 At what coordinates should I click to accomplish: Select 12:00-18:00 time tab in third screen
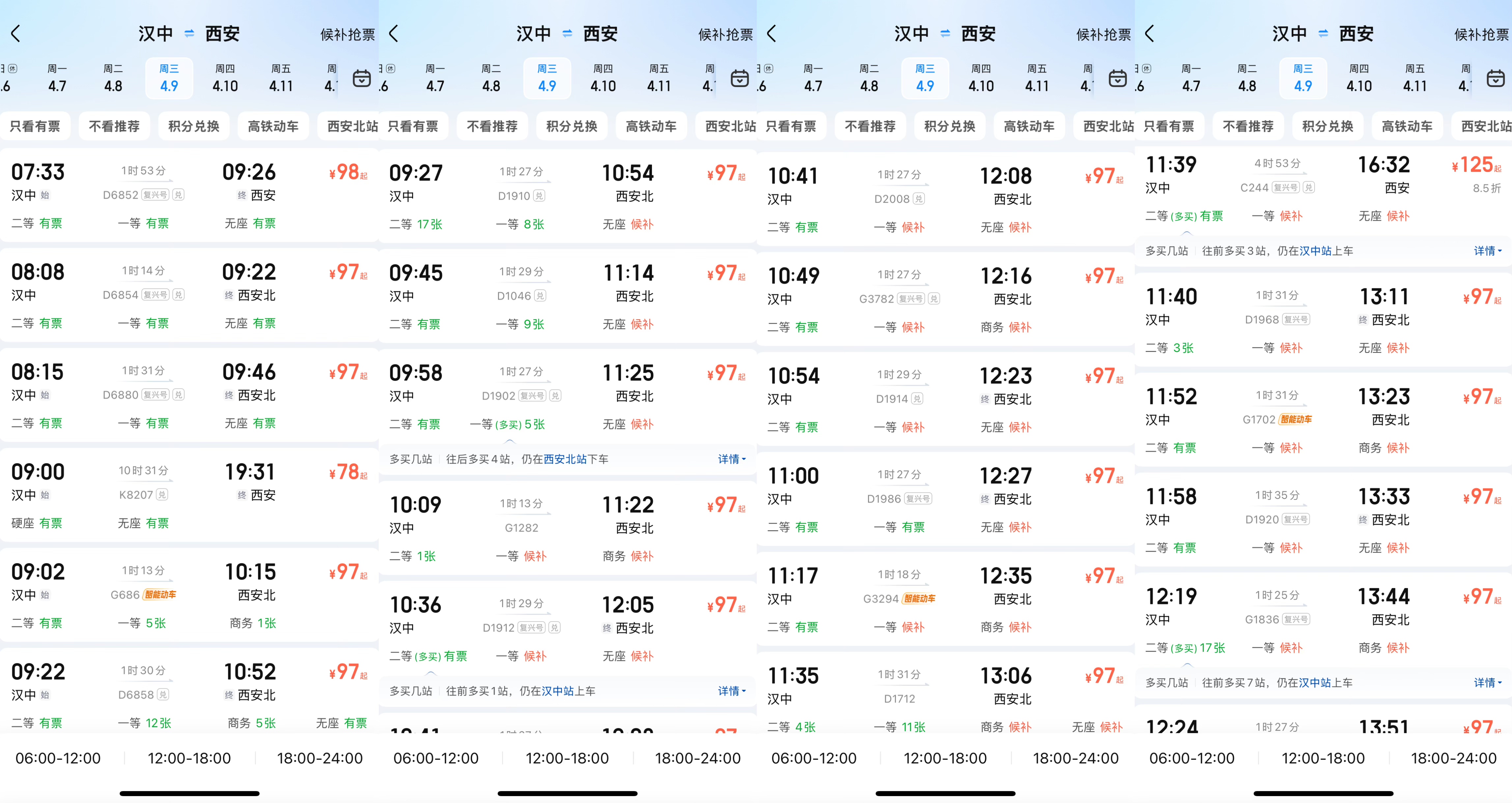(945, 759)
